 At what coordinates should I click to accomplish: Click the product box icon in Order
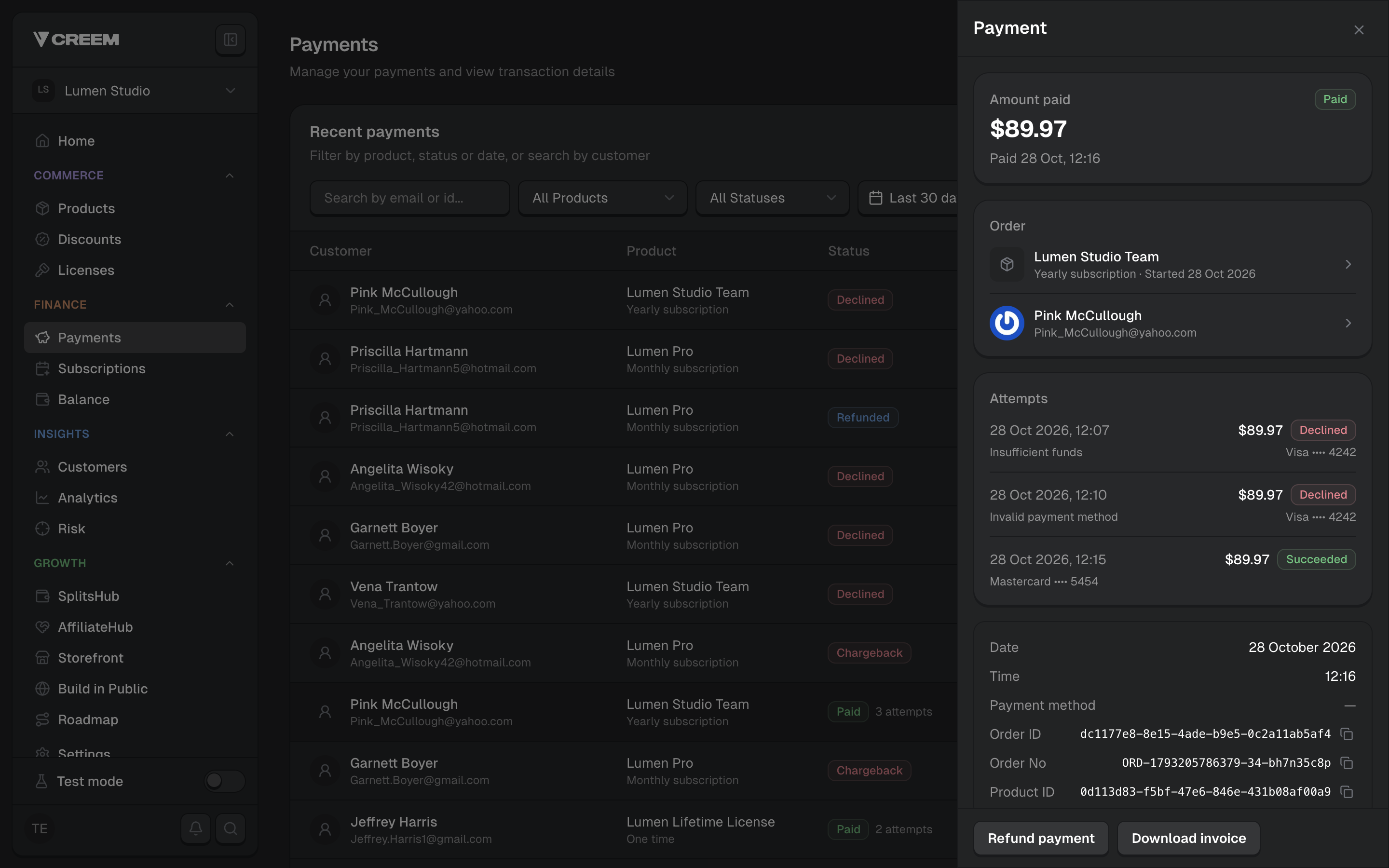(x=1007, y=264)
